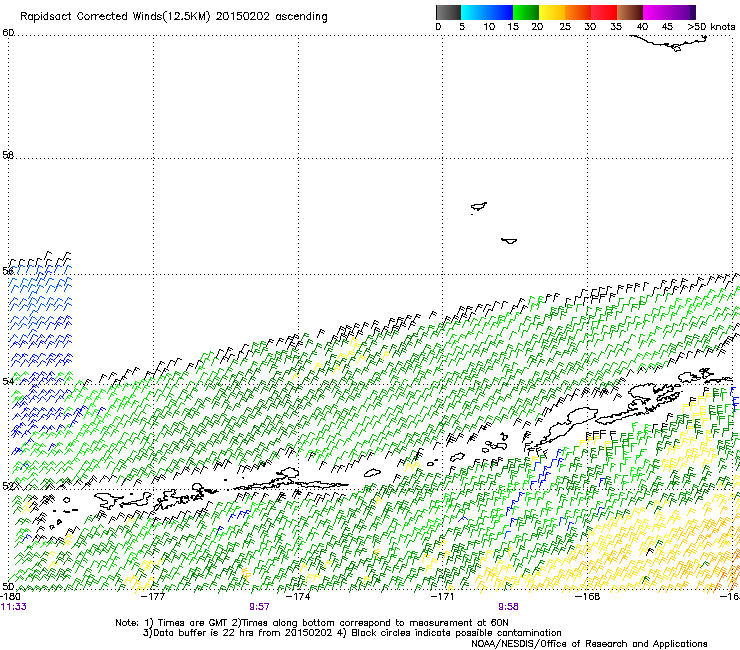Click the northern island outline near -171
This screenshot has width=740, height=650.
coord(479,207)
